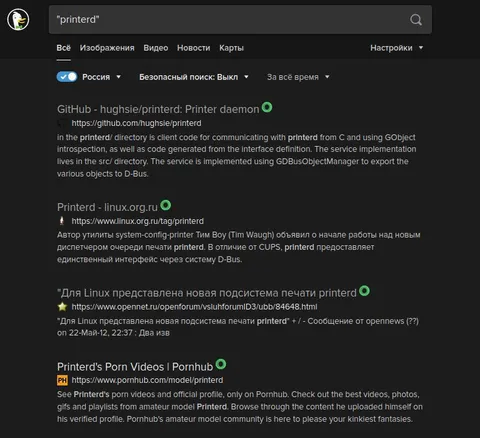This screenshot has width=480, height=438.
Task: Click green badge next to GitHub printerd title
Action: (x=267, y=107)
